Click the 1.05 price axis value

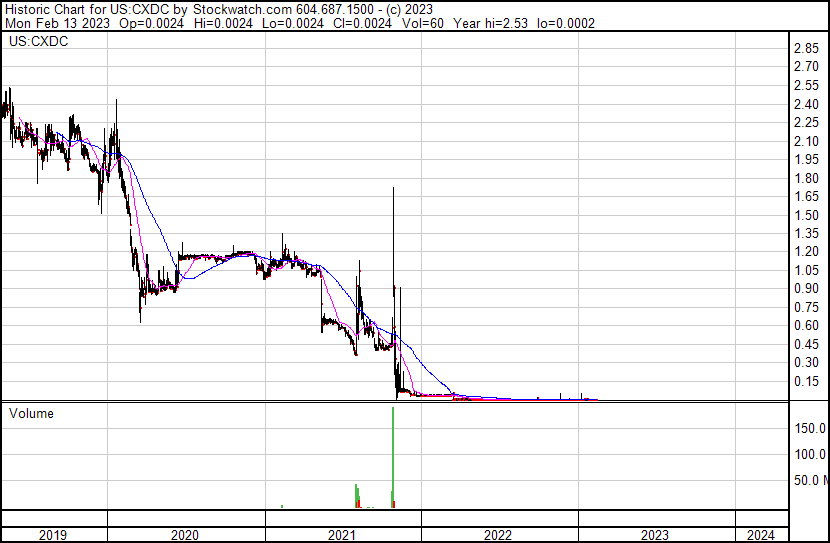807,270
